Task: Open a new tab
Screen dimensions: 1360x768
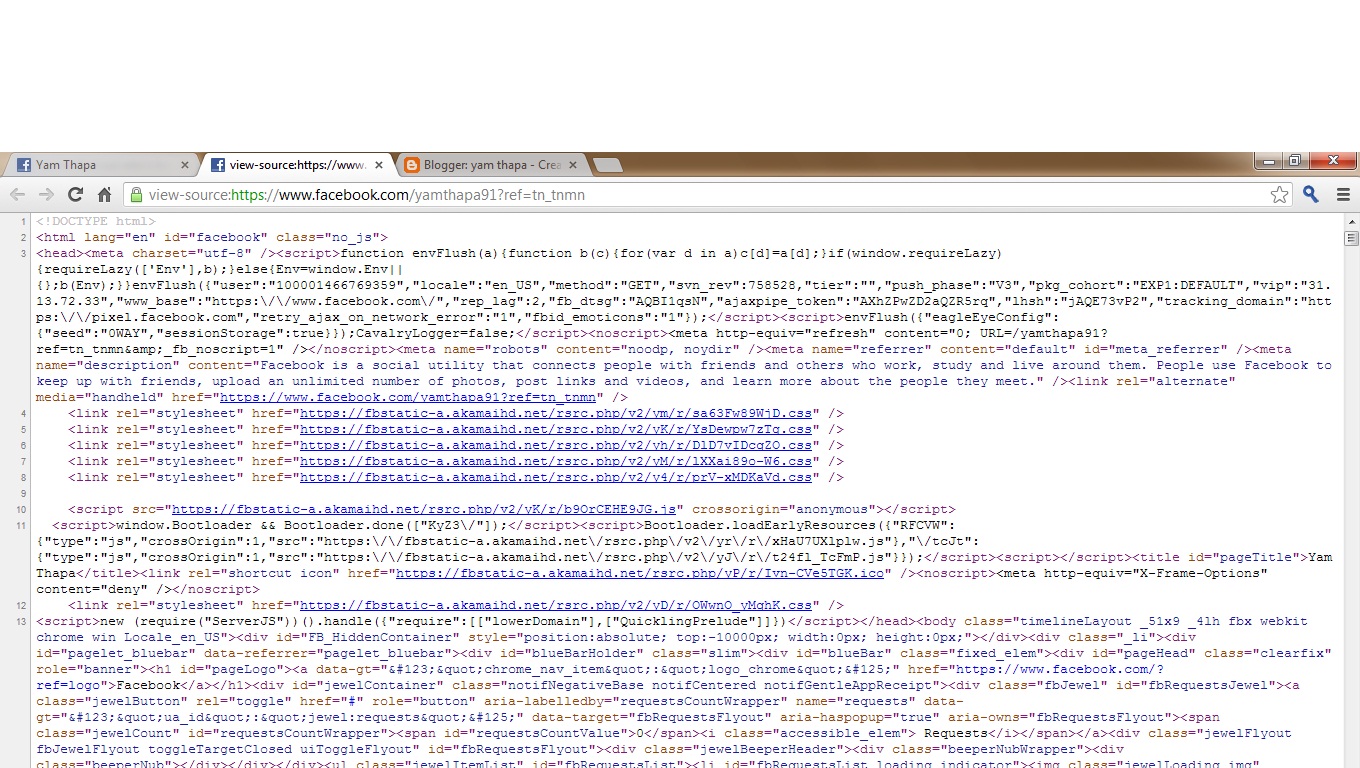Action: pyautogui.click(x=607, y=165)
